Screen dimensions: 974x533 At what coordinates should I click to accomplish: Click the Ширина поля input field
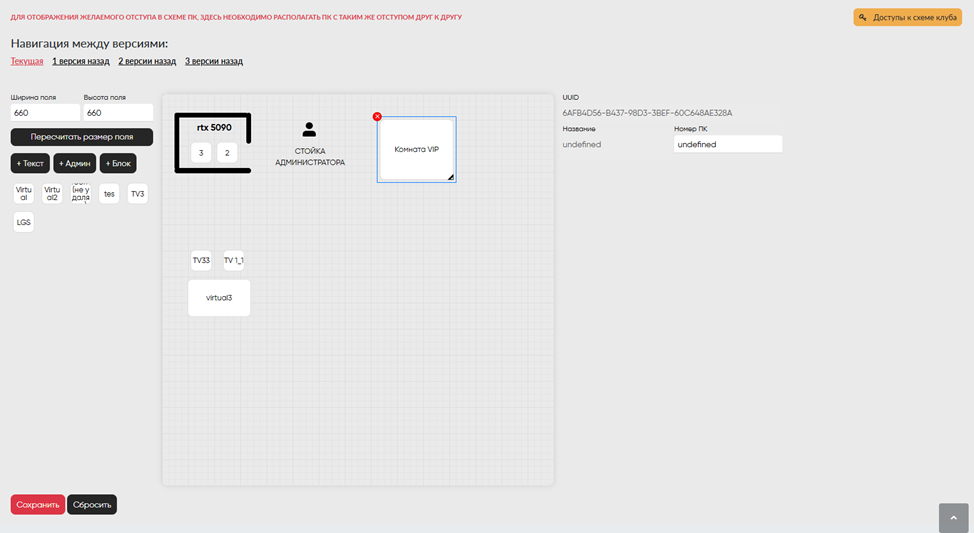(45, 113)
